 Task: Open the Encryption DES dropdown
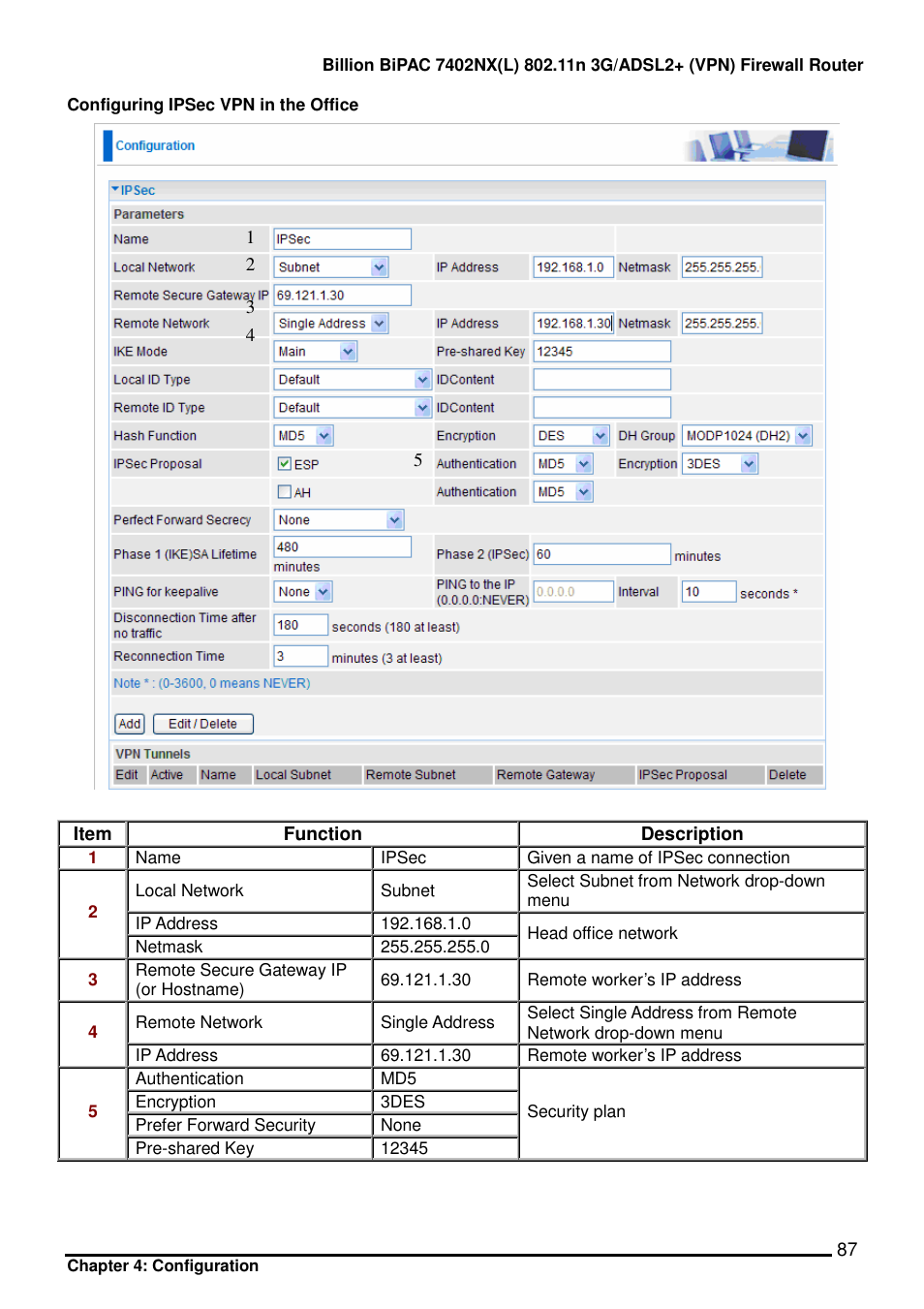571,436
